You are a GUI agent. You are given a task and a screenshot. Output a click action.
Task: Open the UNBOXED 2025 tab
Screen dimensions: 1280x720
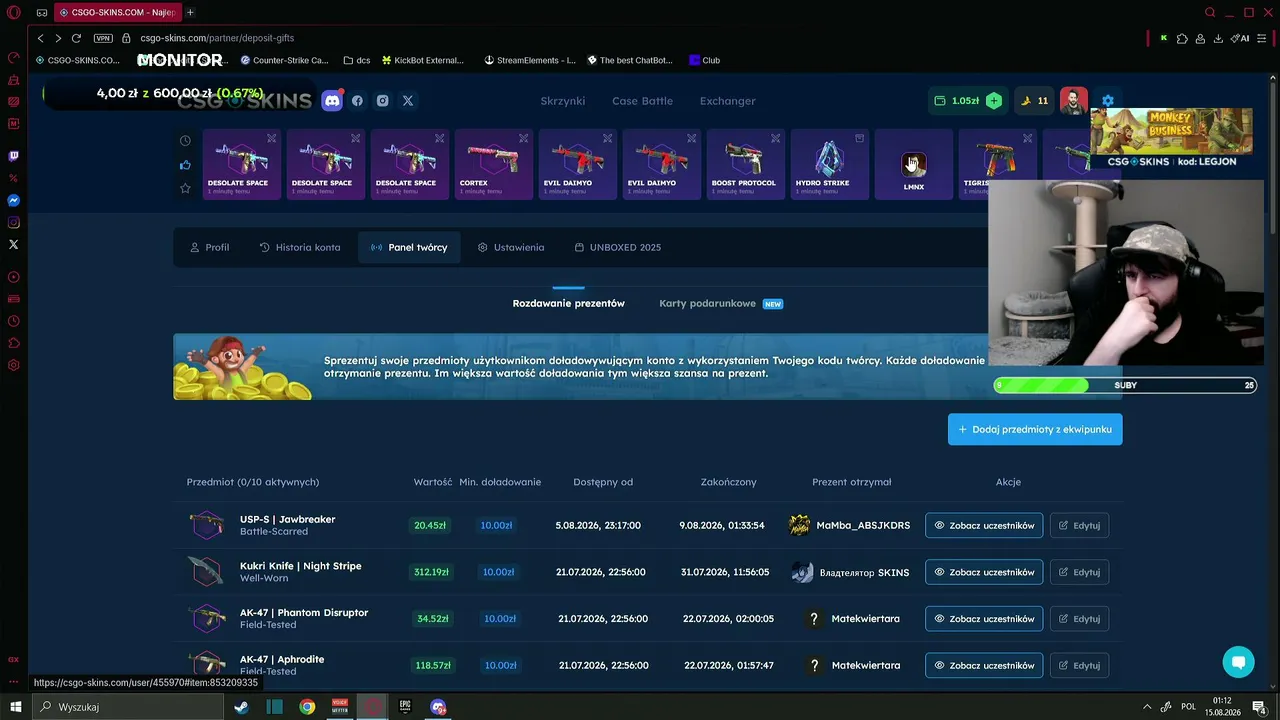(x=617, y=247)
